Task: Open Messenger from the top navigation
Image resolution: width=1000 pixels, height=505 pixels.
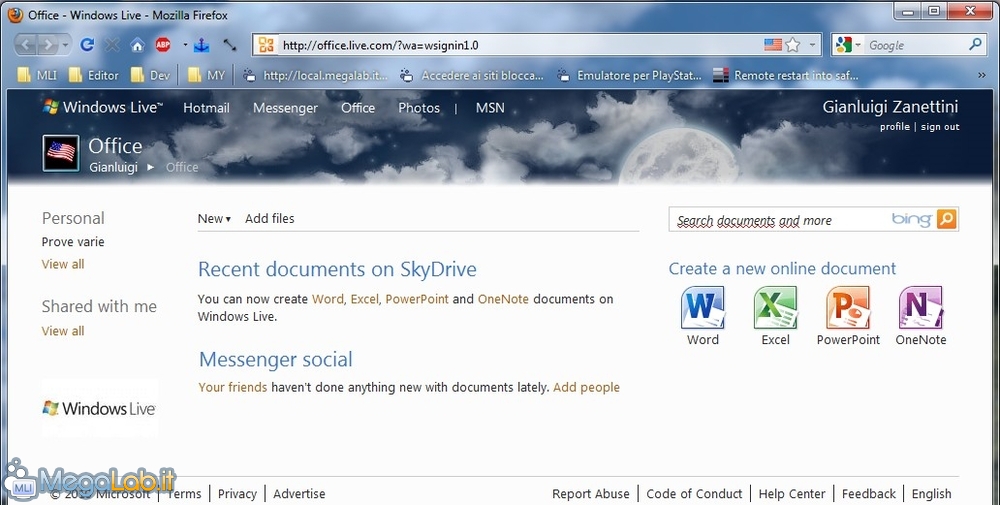Action: [x=285, y=108]
